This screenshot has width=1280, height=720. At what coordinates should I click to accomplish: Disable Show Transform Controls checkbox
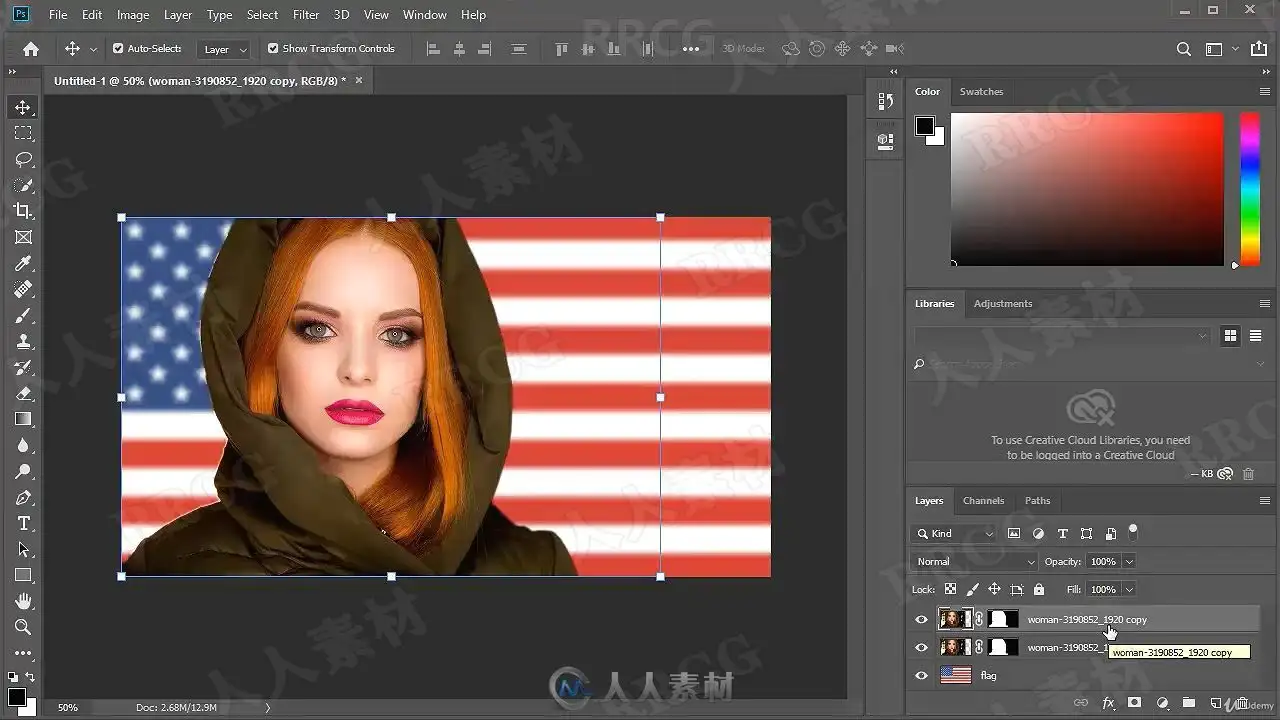click(x=273, y=48)
